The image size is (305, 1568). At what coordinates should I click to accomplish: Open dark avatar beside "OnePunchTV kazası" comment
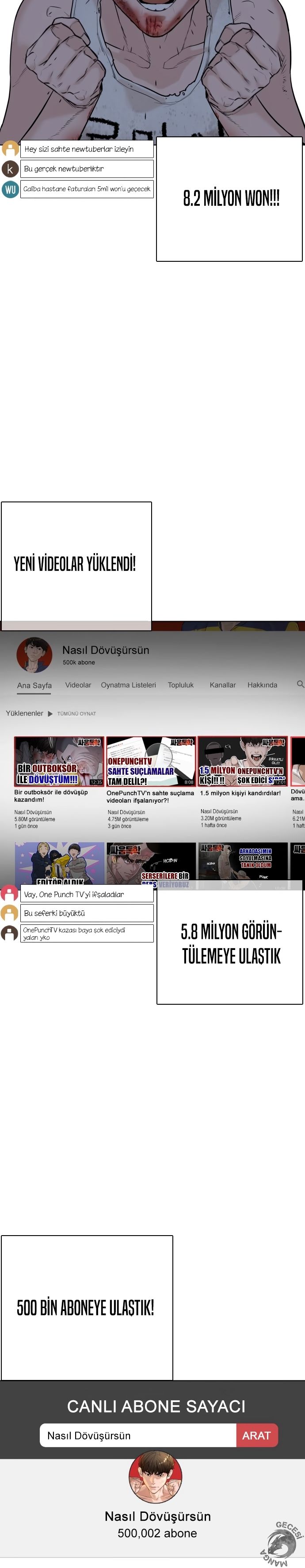10,933
